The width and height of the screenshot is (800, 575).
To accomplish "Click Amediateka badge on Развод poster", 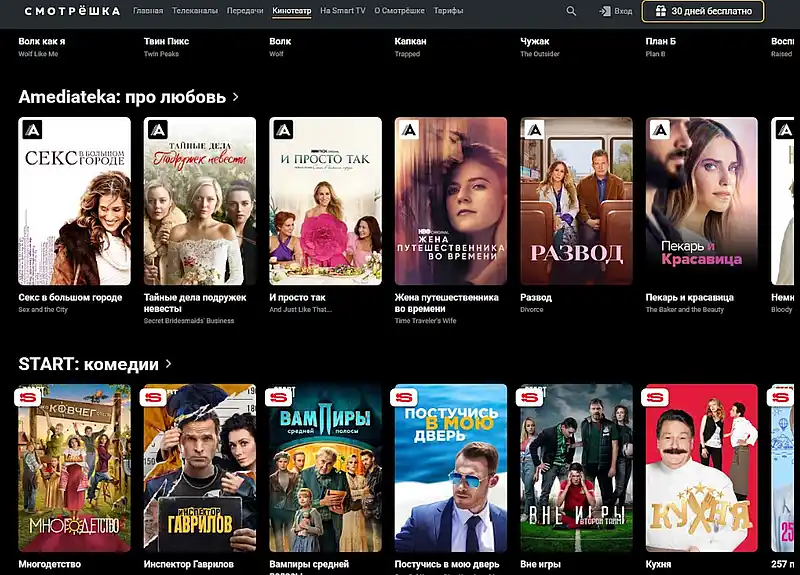I will 534,130.
